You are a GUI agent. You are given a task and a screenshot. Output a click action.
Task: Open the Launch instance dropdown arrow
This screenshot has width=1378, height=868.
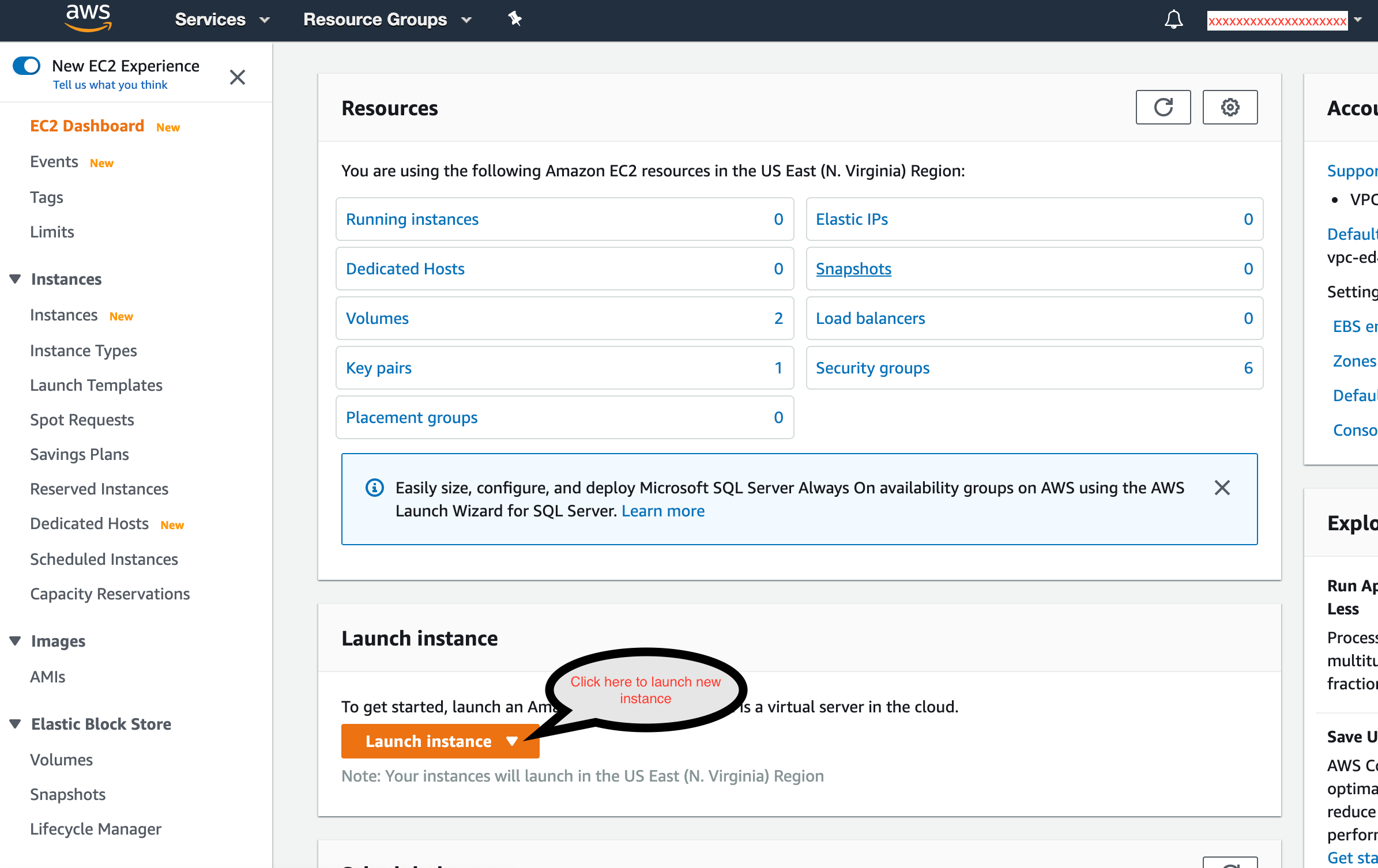click(512, 741)
